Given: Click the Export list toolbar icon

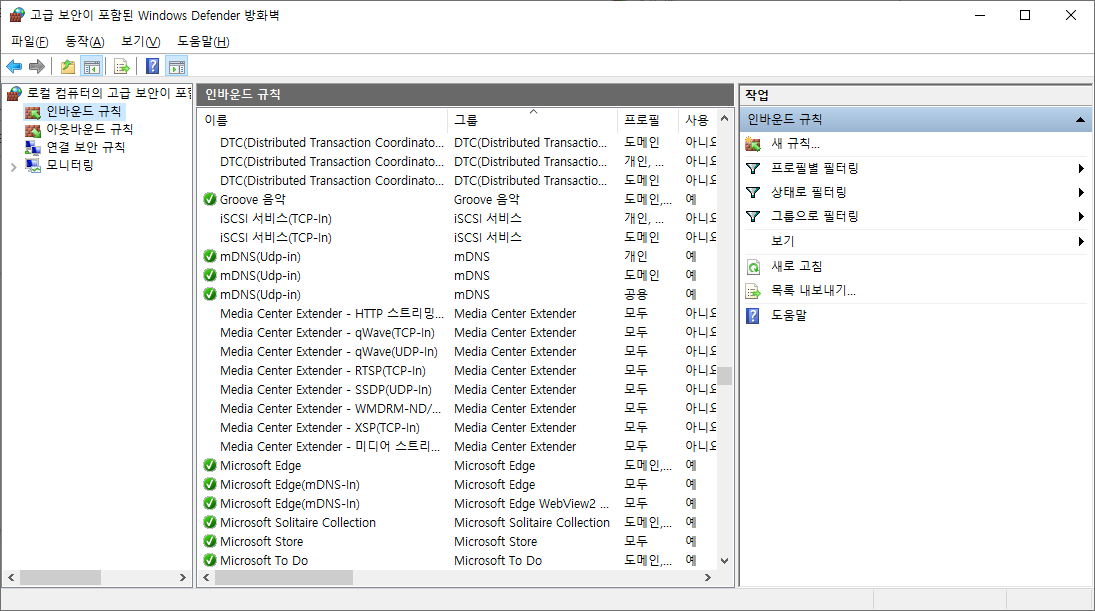Looking at the screenshot, I should (122, 66).
